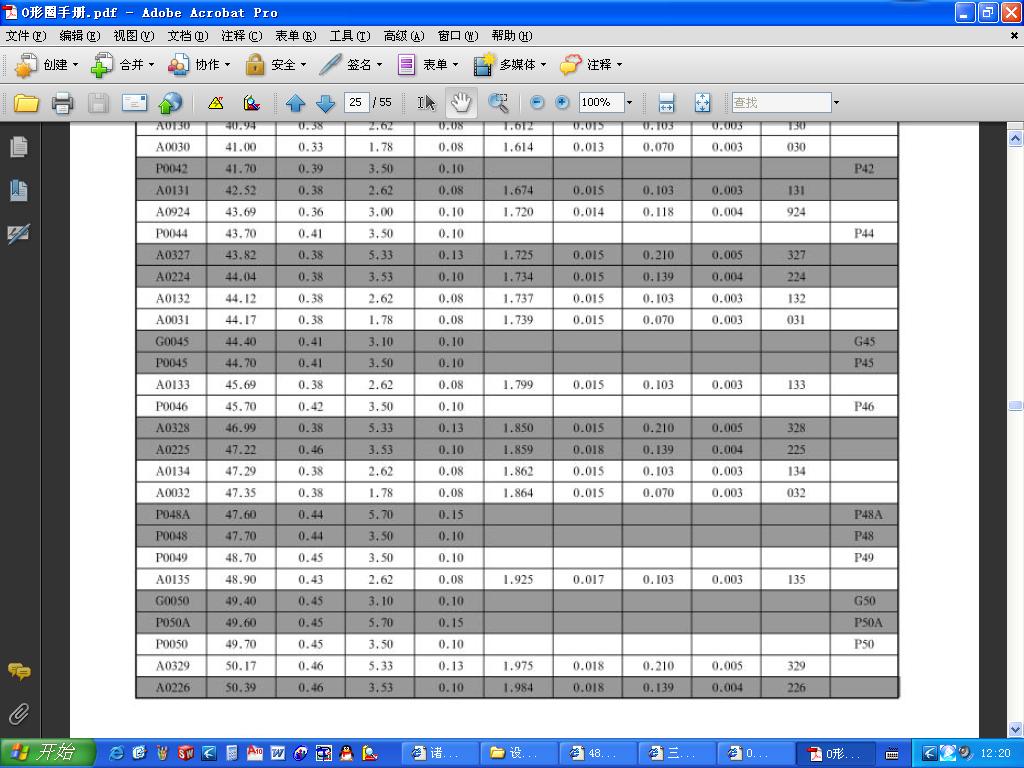
Task: Zoom out with minus button
Action: coord(537,103)
